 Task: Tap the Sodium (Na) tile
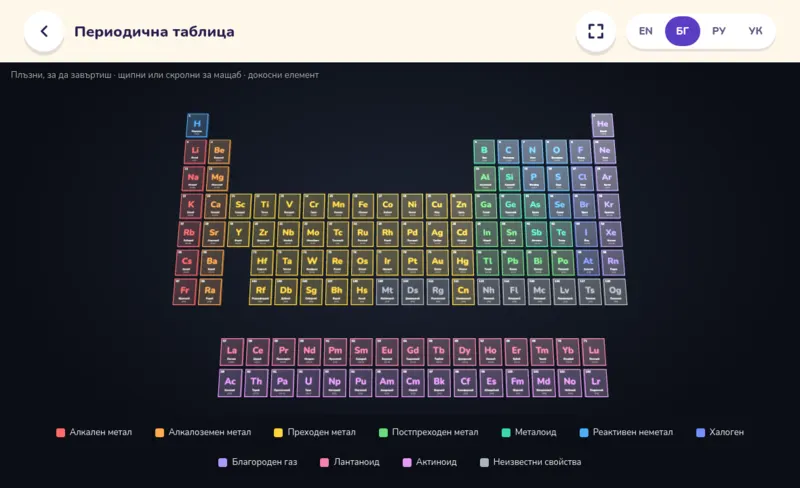[x=193, y=179]
